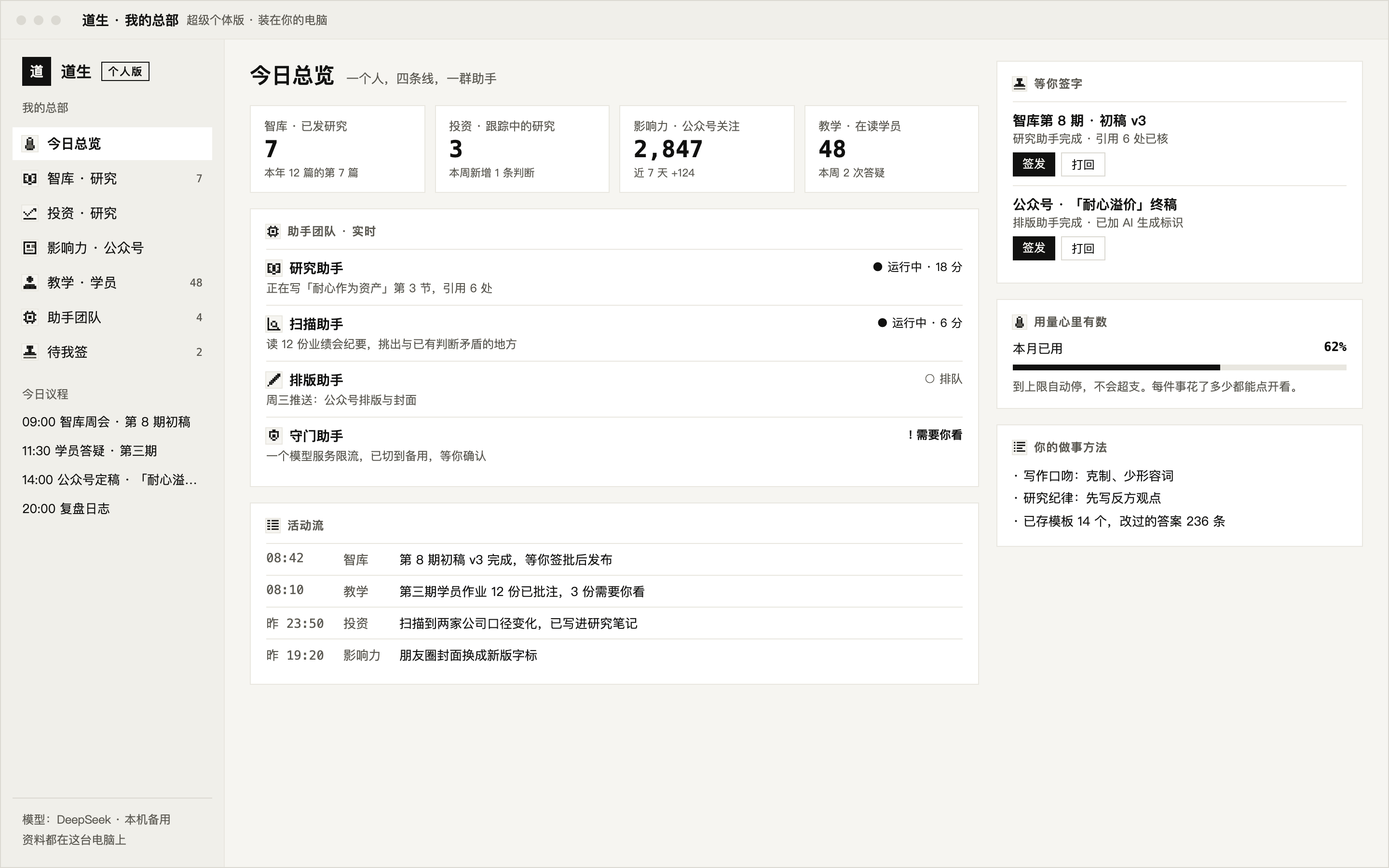Click the 个人版 badge
This screenshot has width=1389, height=868.
point(125,71)
